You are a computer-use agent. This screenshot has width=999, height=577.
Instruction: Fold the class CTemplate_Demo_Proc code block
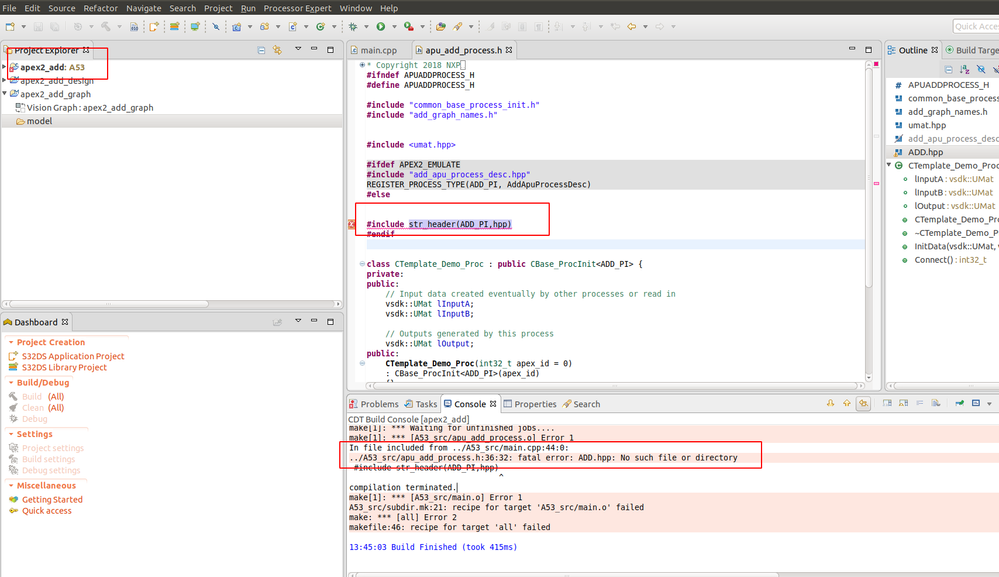[362, 264]
